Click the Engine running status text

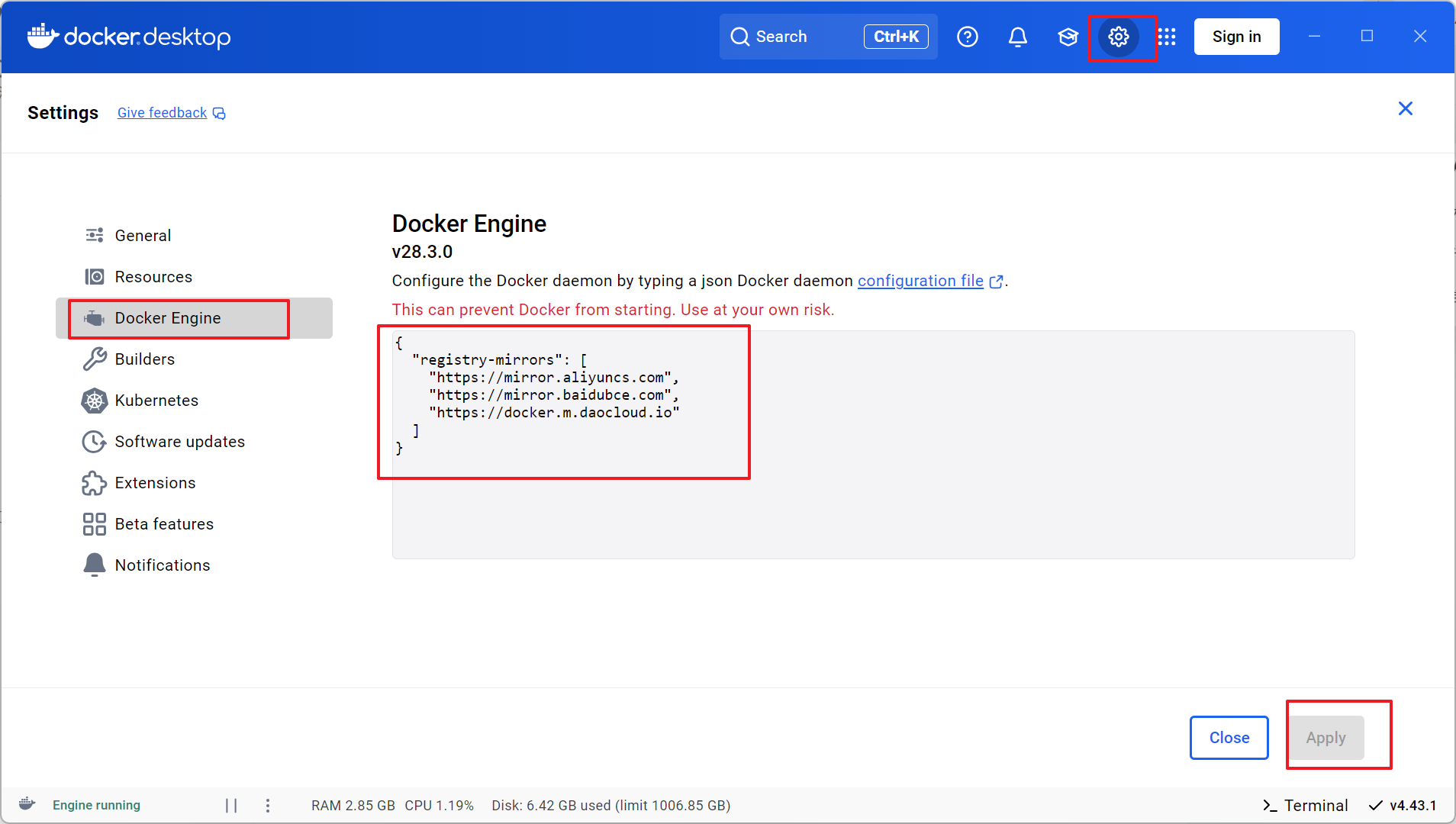[96, 806]
